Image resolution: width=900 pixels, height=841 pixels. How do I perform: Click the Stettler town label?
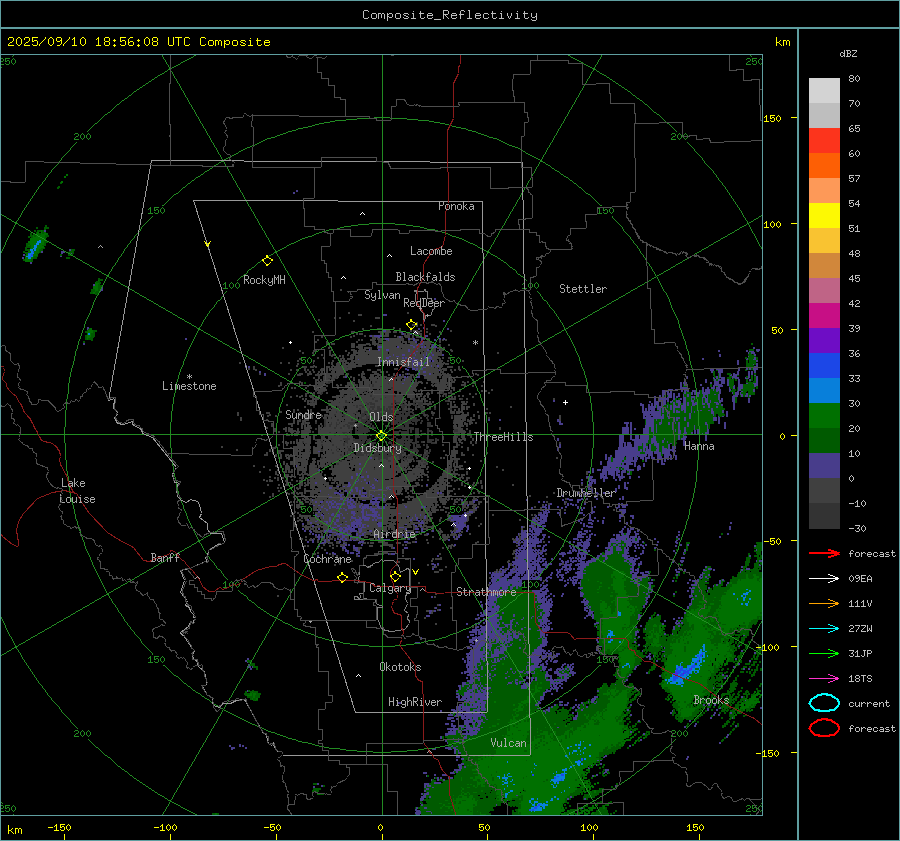point(583,289)
